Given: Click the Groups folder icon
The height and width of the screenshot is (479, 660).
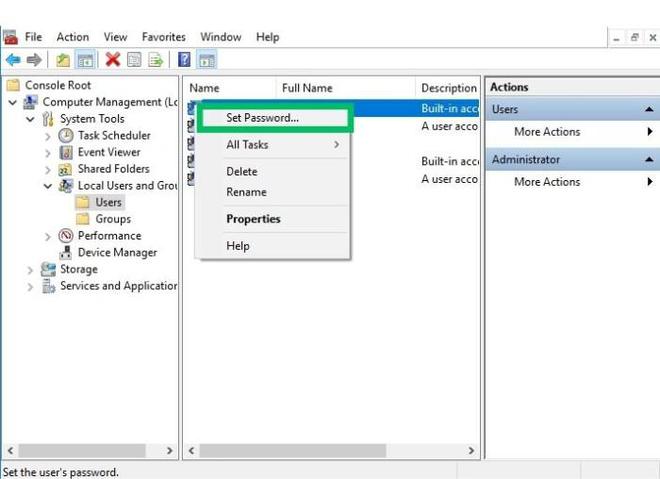Looking at the screenshot, I should pos(82,219).
